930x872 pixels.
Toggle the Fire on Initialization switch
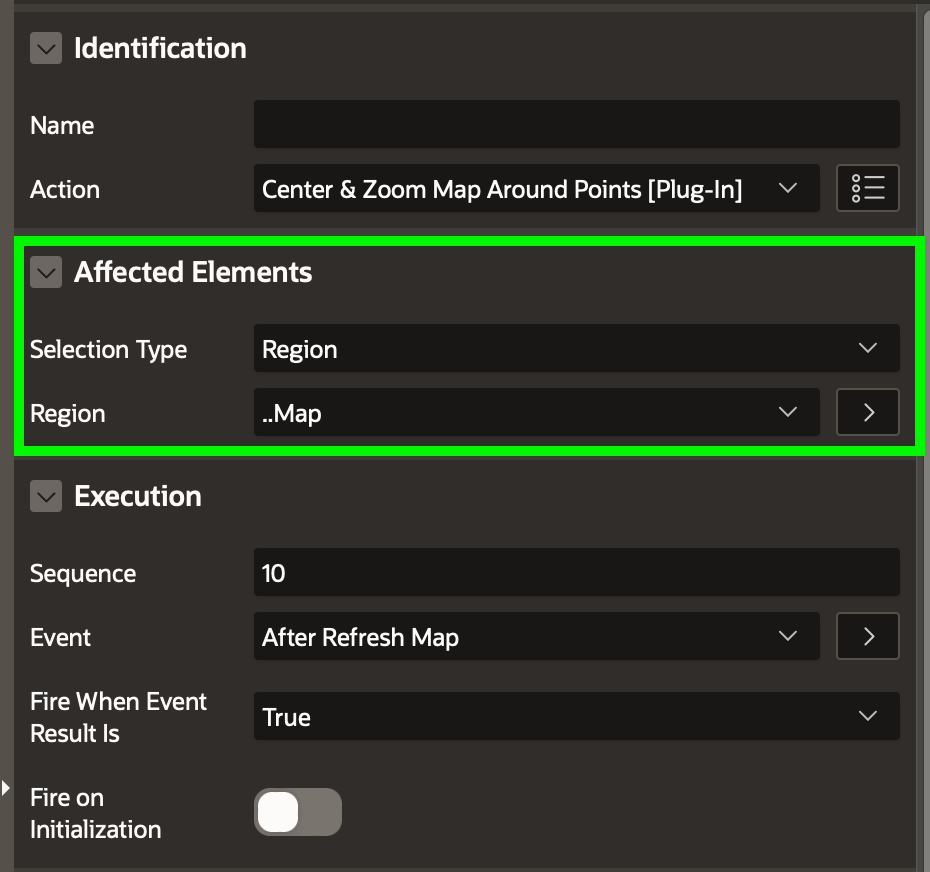click(298, 812)
